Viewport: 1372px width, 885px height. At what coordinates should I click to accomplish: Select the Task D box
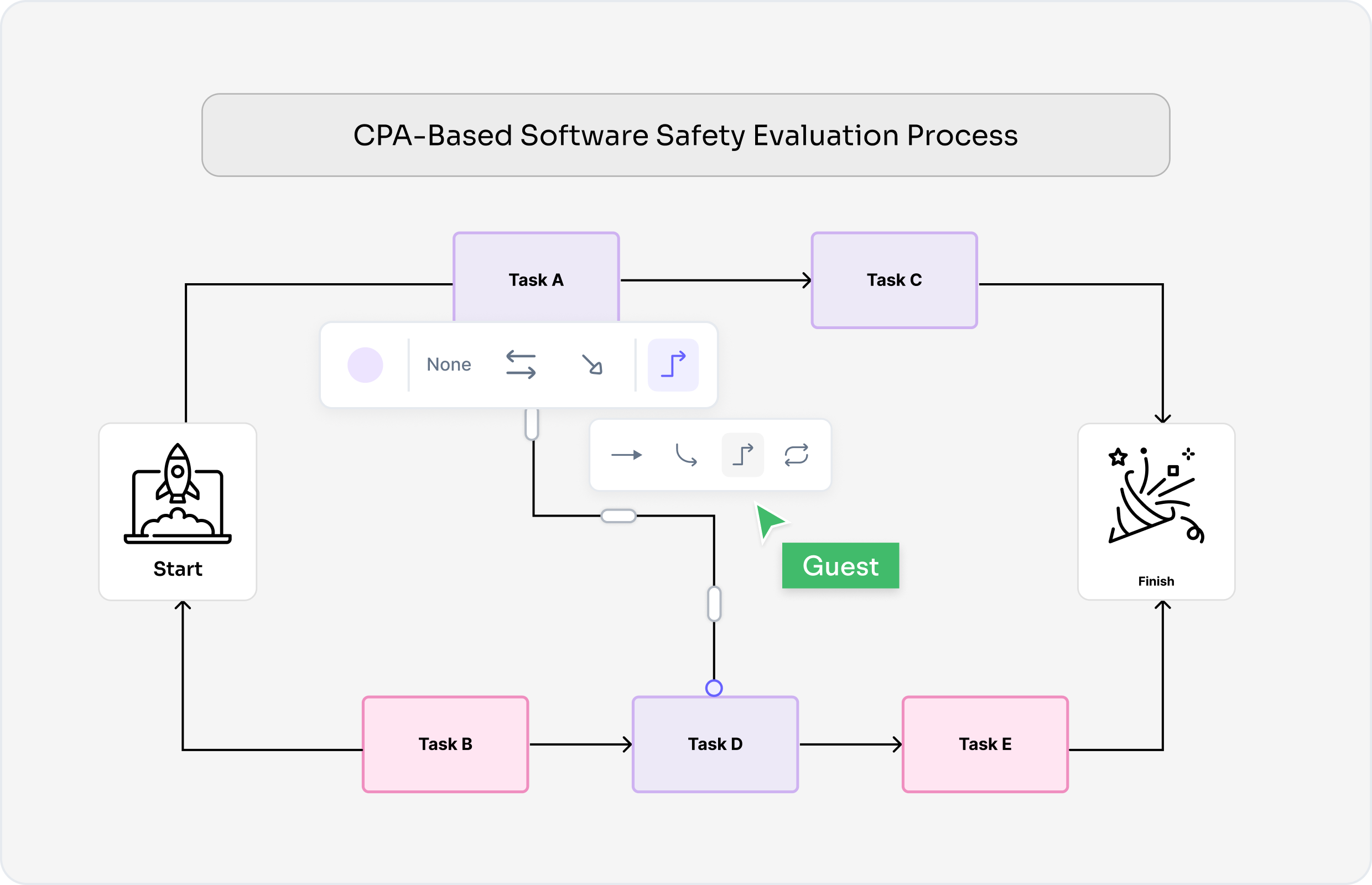pos(716,744)
